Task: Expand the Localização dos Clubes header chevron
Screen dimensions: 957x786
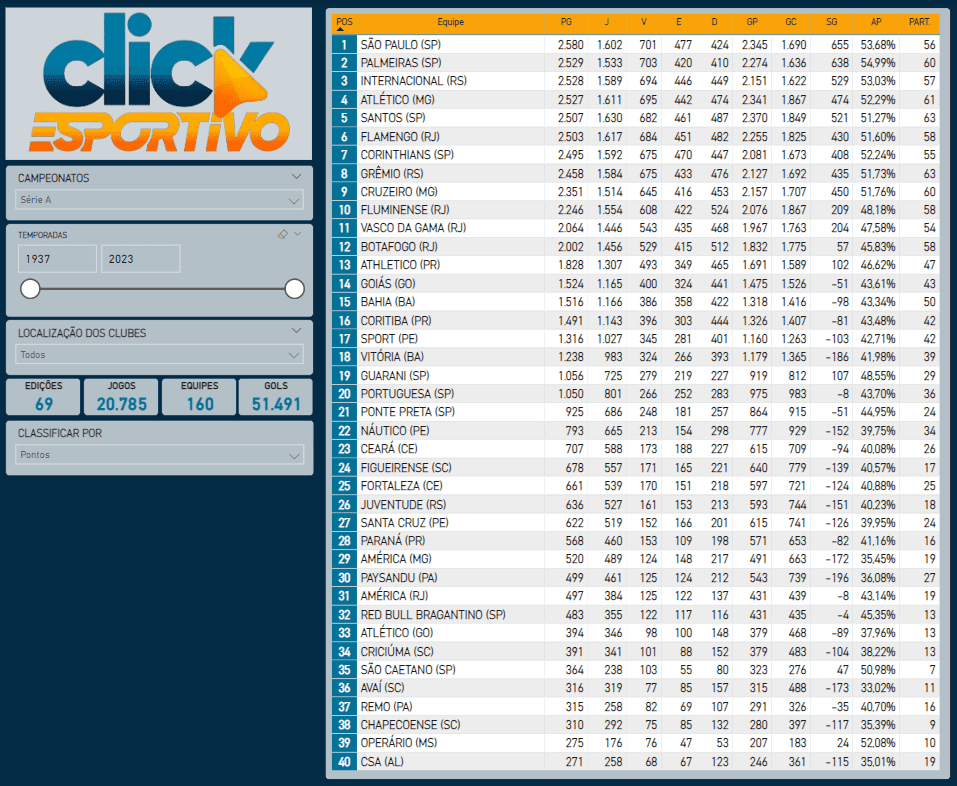Action: coord(296,332)
